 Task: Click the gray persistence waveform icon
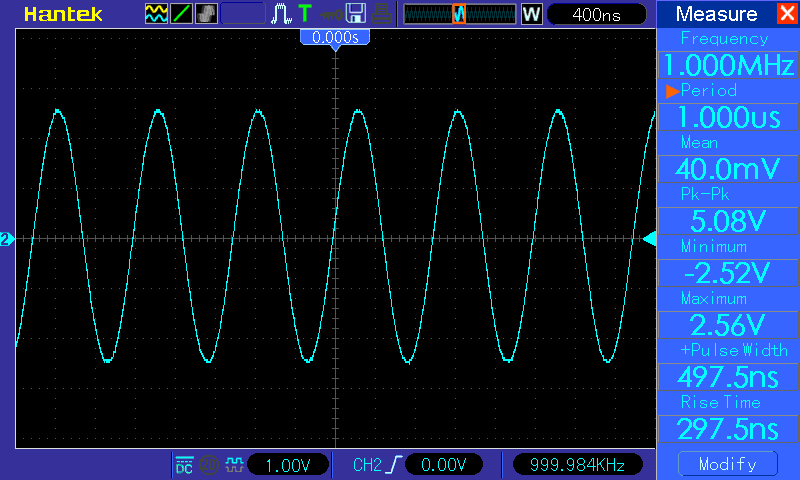point(206,14)
